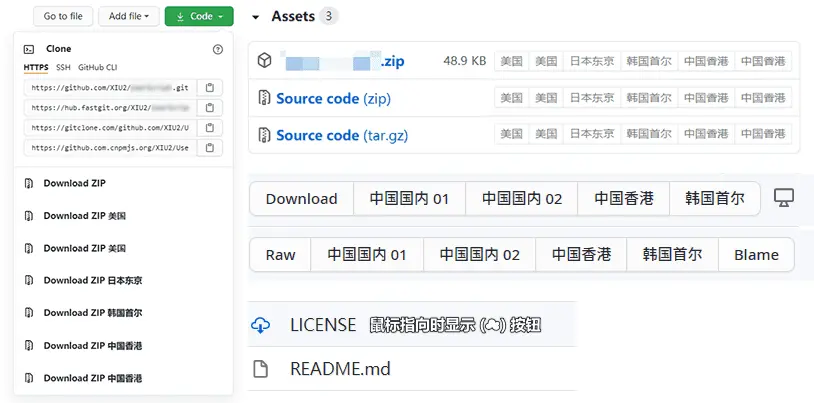Copy the cnpmjs.org URL via clipboard icon
814x403 pixels.
coord(209,148)
